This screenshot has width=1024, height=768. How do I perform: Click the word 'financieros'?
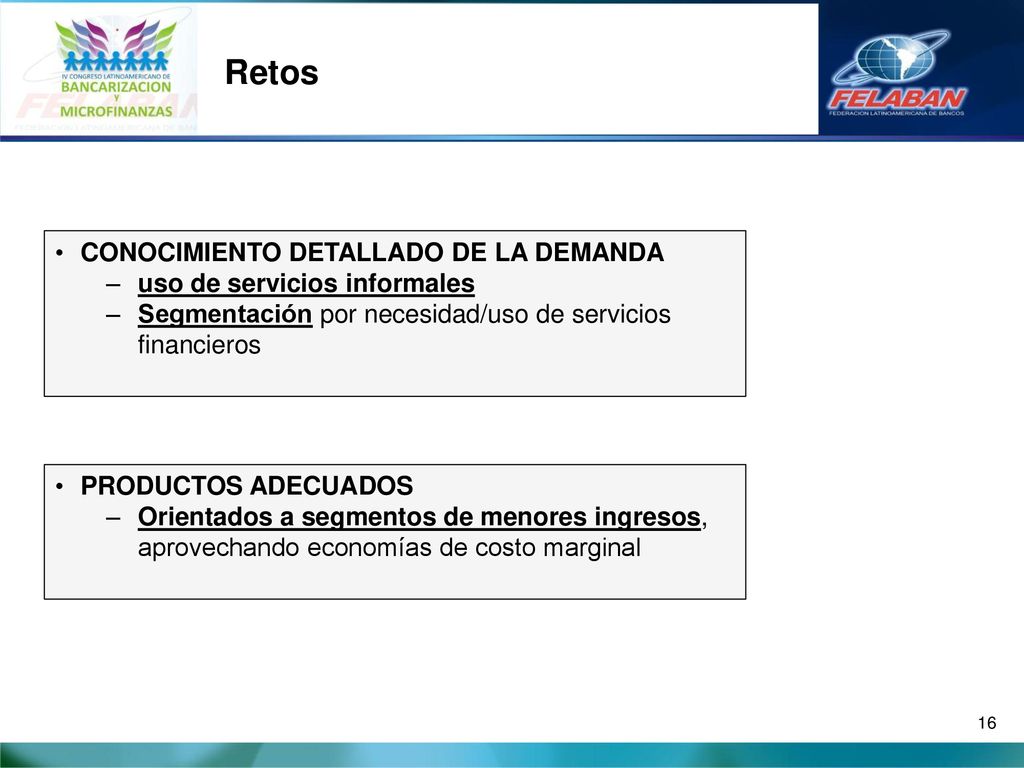point(199,345)
